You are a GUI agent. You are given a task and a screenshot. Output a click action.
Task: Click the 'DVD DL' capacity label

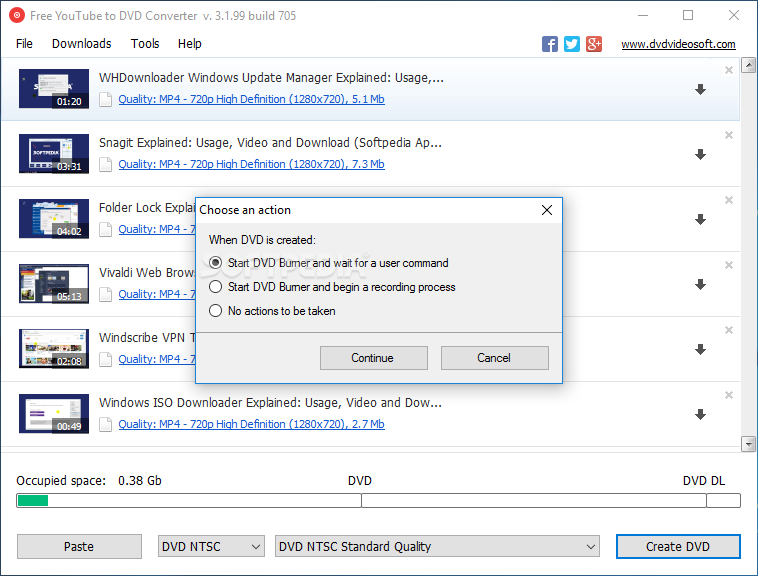[x=704, y=481]
